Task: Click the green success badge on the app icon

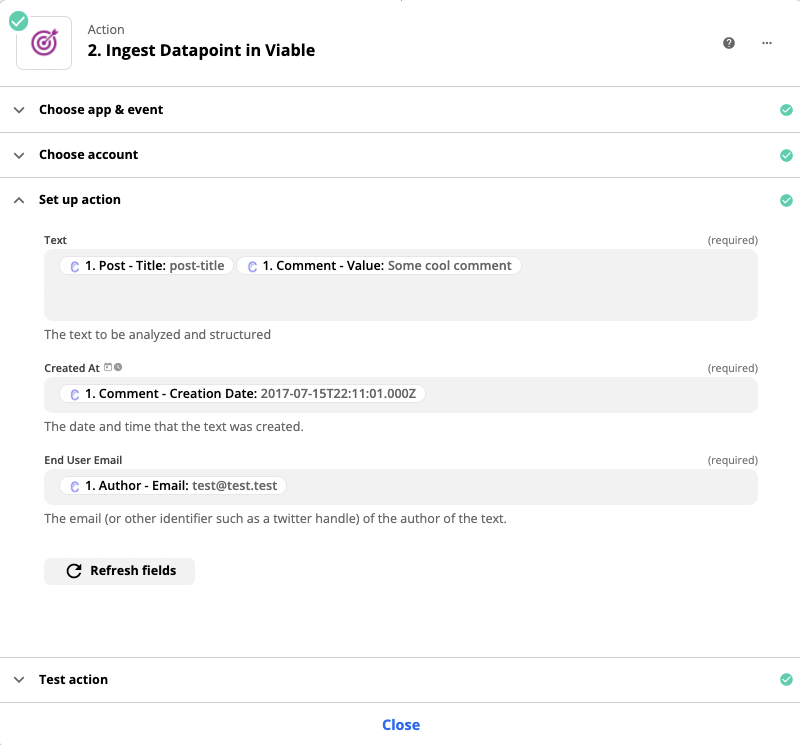Action: tap(17, 17)
